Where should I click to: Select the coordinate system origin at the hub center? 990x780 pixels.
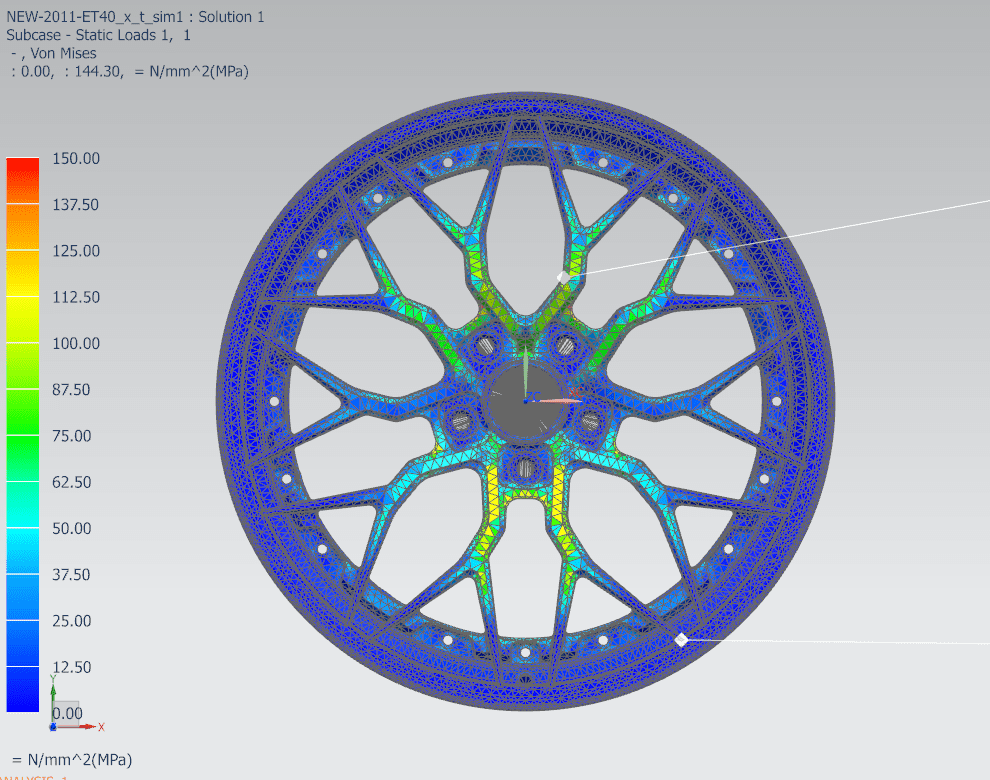pyautogui.click(x=525, y=399)
